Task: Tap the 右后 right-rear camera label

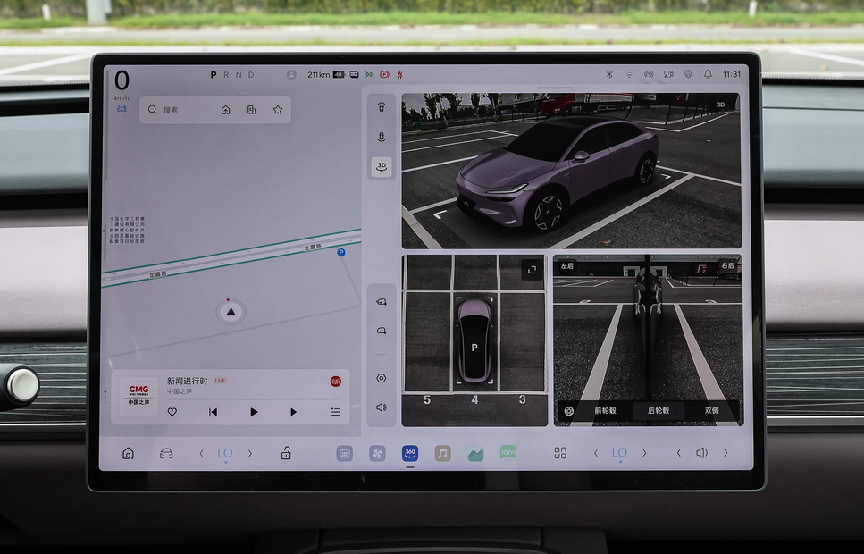Action: (x=727, y=266)
